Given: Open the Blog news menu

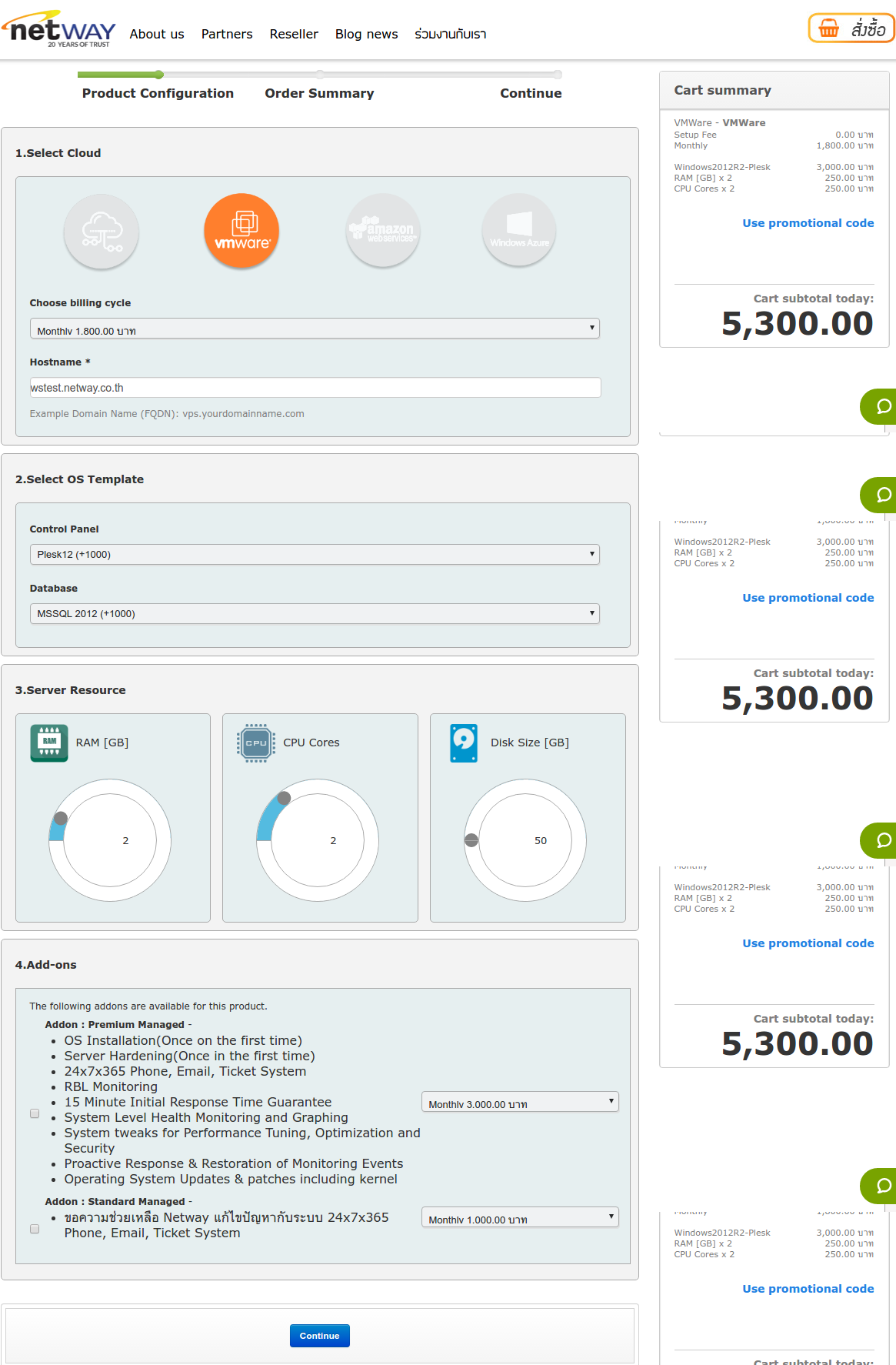Looking at the screenshot, I should click(x=367, y=34).
